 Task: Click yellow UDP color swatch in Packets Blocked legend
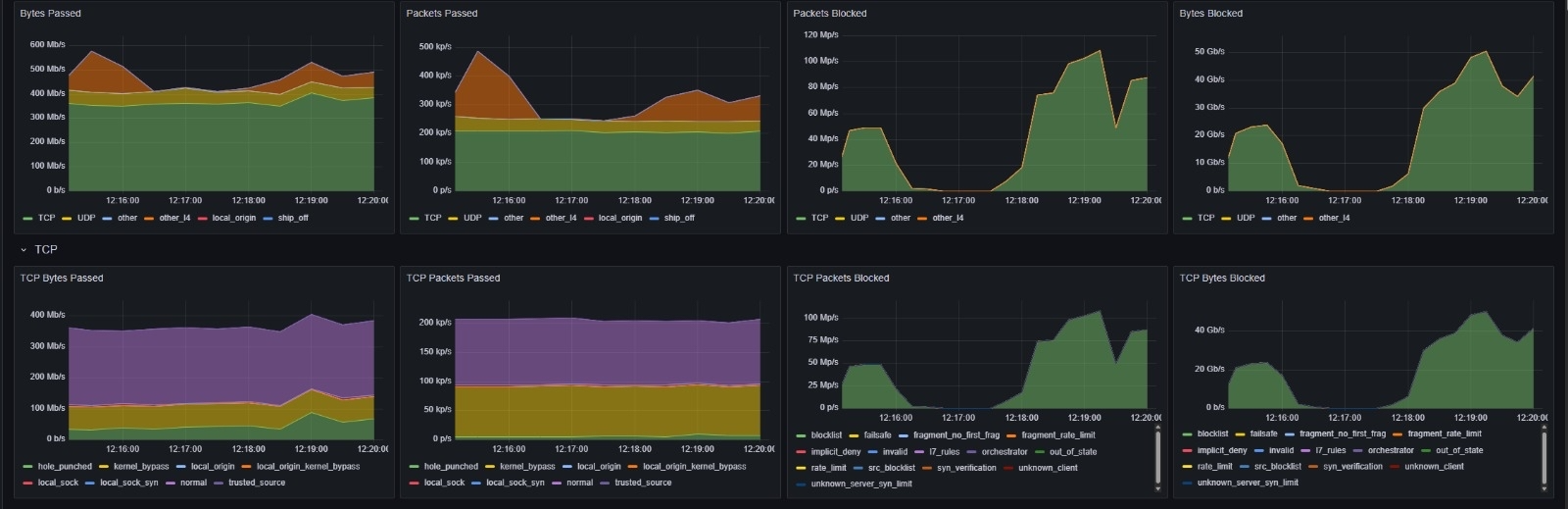pyautogui.click(x=840, y=219)
